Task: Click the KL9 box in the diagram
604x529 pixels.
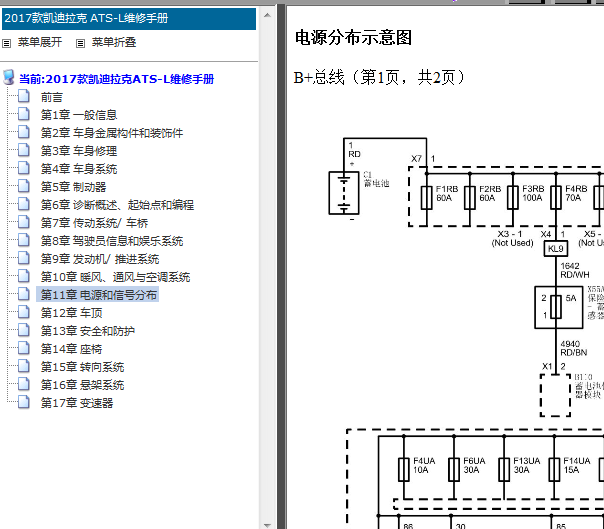Action: (x=555, y=249)
